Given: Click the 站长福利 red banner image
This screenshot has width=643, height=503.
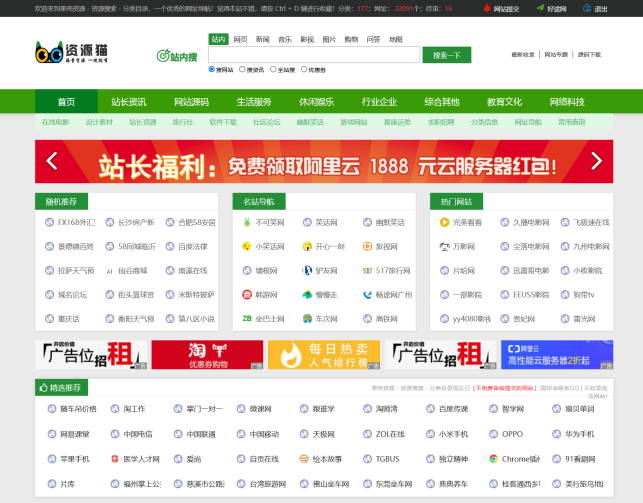Looking at the screenshot, I should (x=324, y=161).
